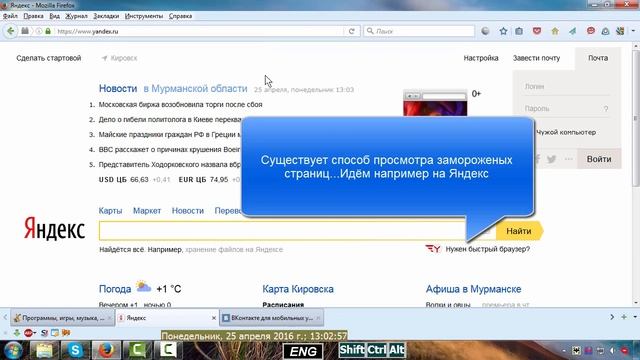This screenshot has width=640, height=360.
Task: Click the colorful puzzle extension icon in the toolbar
Action: pyautogui.click(x=620, y=31)
